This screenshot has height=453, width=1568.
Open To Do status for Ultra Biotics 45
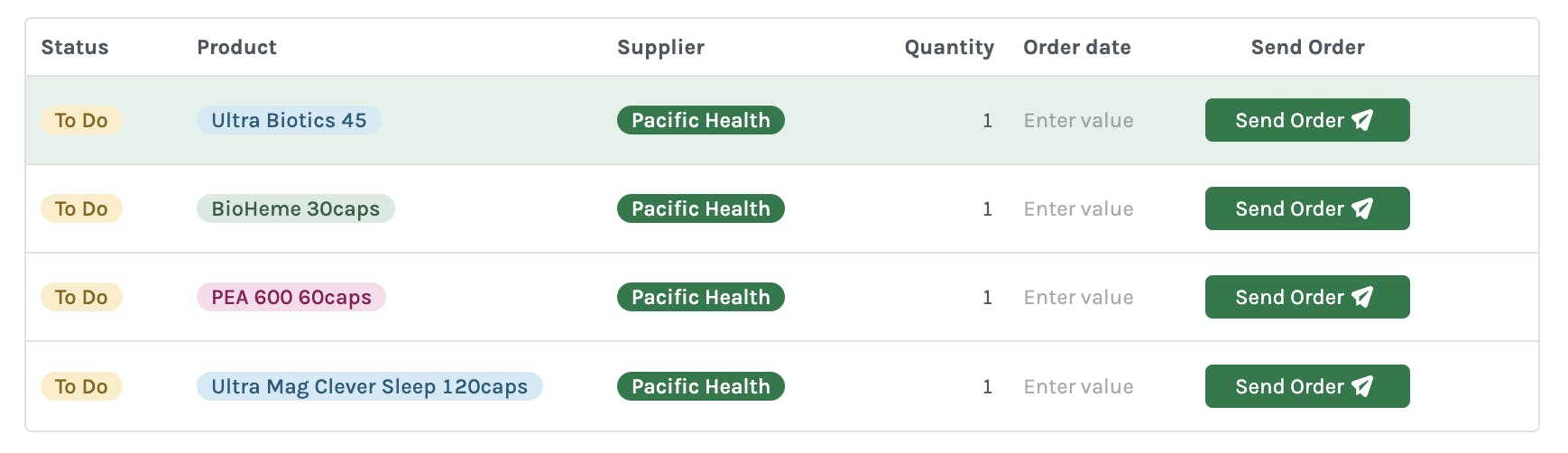(x=81, y=120)
